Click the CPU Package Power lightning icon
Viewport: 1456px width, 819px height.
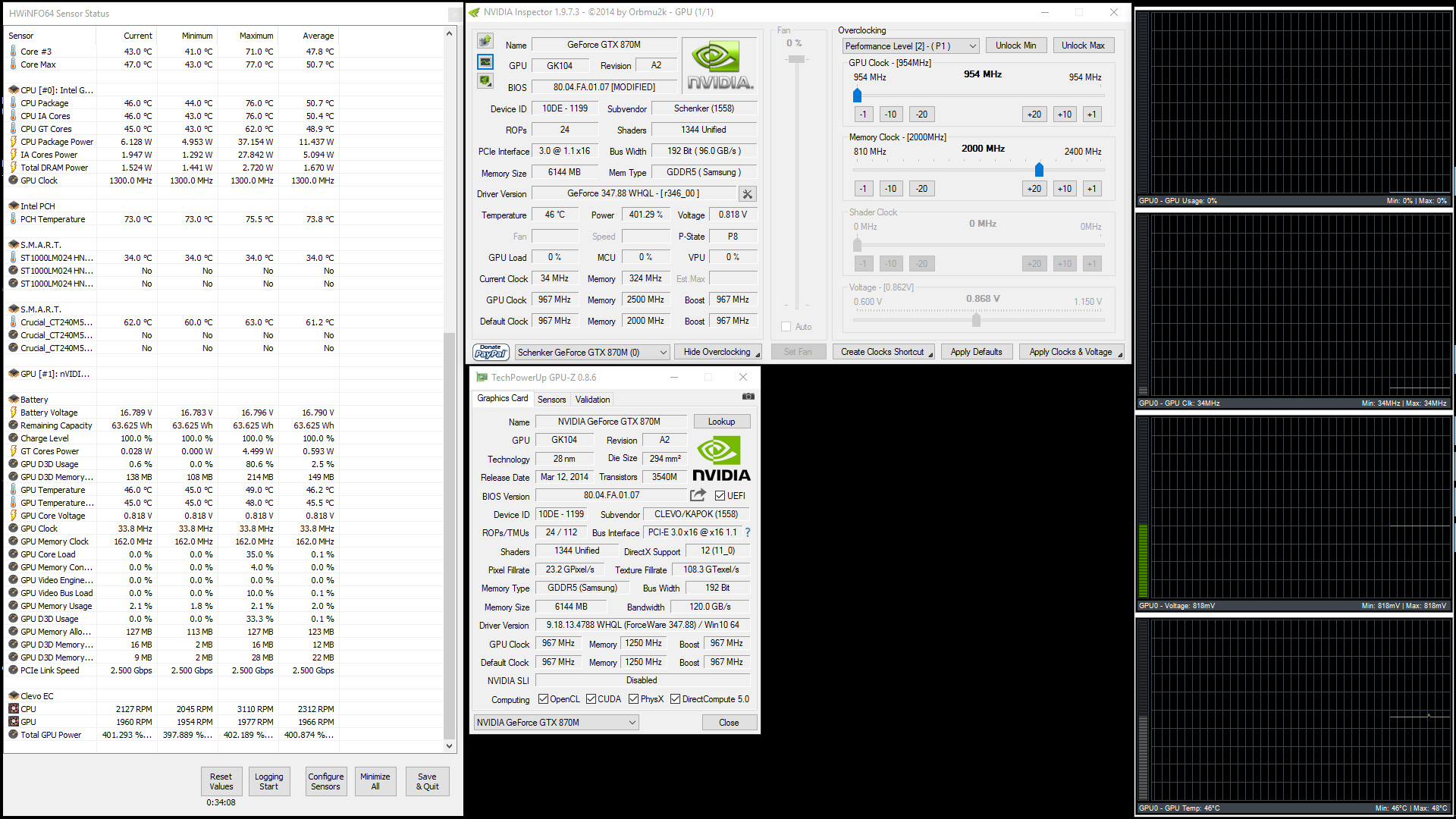pyautogui.click(x=14, y=142)
